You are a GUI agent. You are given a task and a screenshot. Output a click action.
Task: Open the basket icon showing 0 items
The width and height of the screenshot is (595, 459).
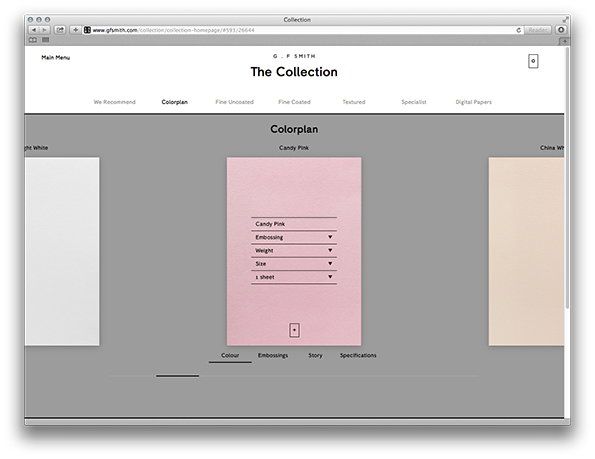coord(533,61)
